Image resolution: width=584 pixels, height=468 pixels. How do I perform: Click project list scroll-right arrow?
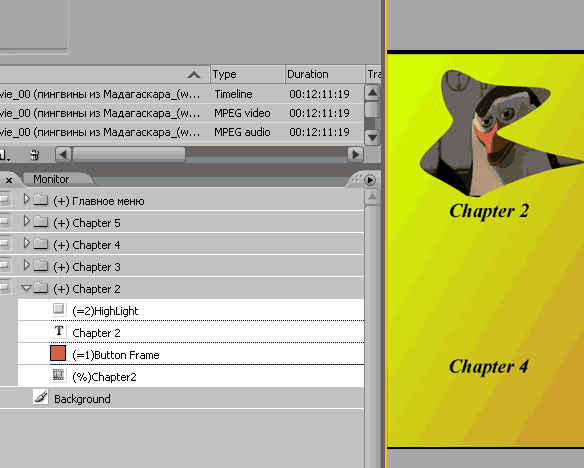coord(356,155)
